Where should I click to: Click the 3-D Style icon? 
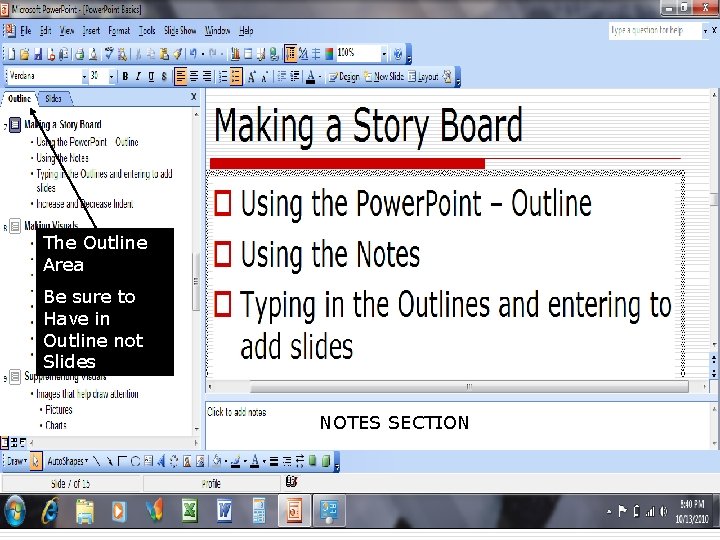326,461
